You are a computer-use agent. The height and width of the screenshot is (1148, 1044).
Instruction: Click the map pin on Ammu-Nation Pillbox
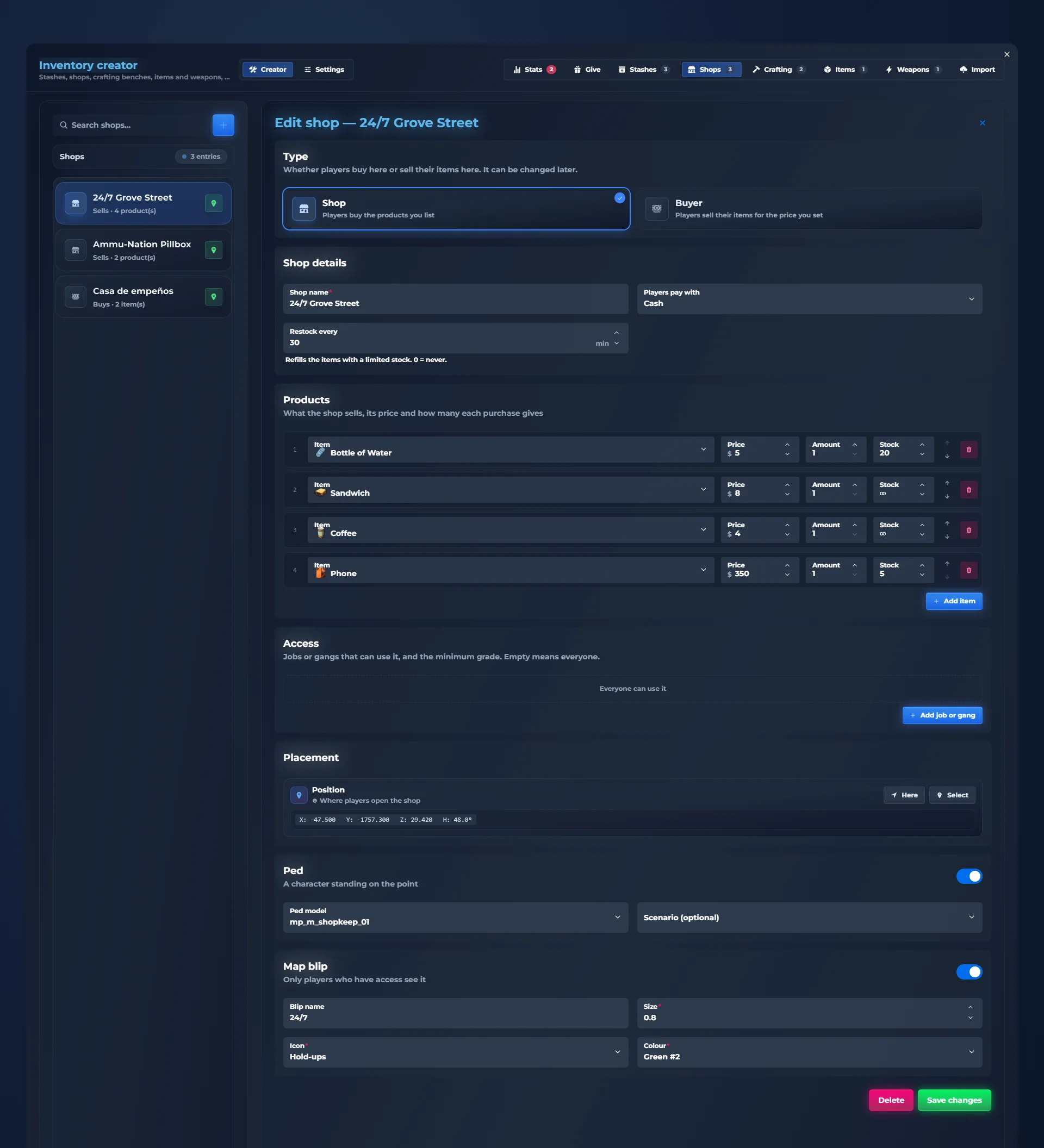(214, 250)
